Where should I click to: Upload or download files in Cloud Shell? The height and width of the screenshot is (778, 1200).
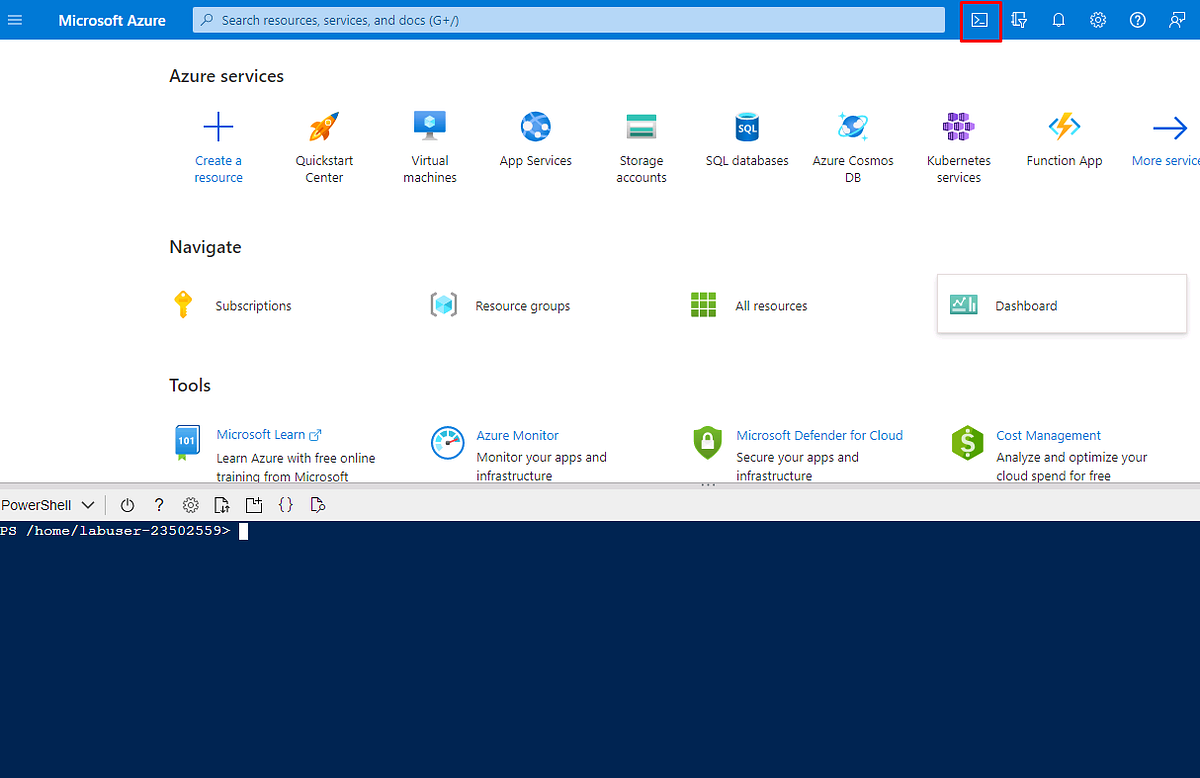tap(222, 505)
